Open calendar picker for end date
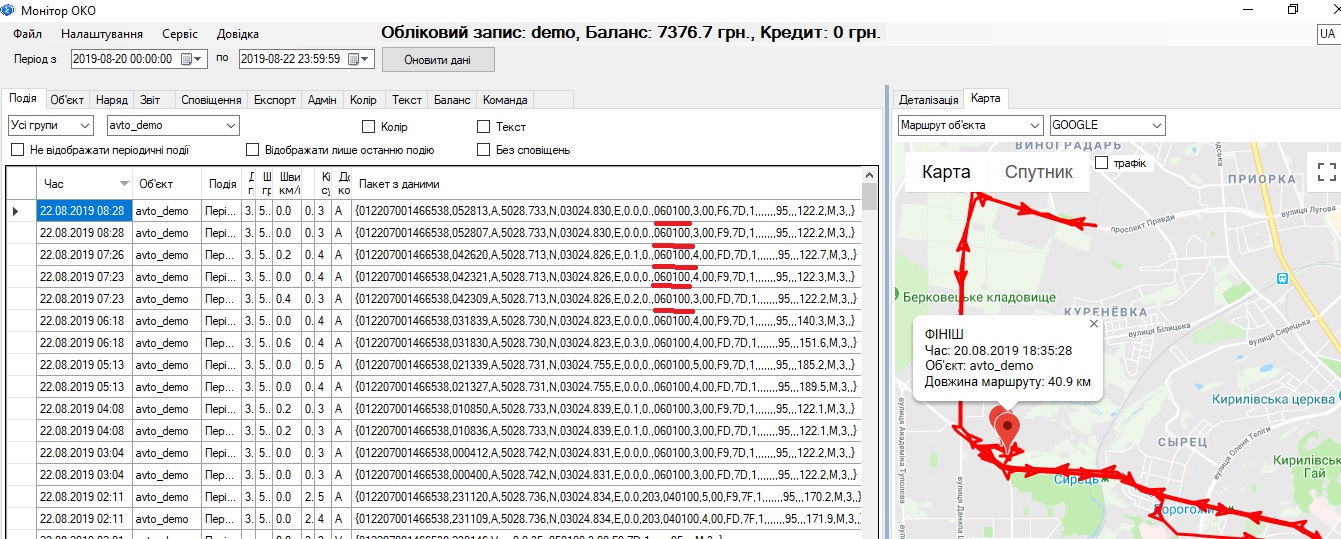This screenshot has height=539, width=1341. click(x=354, y=59)
